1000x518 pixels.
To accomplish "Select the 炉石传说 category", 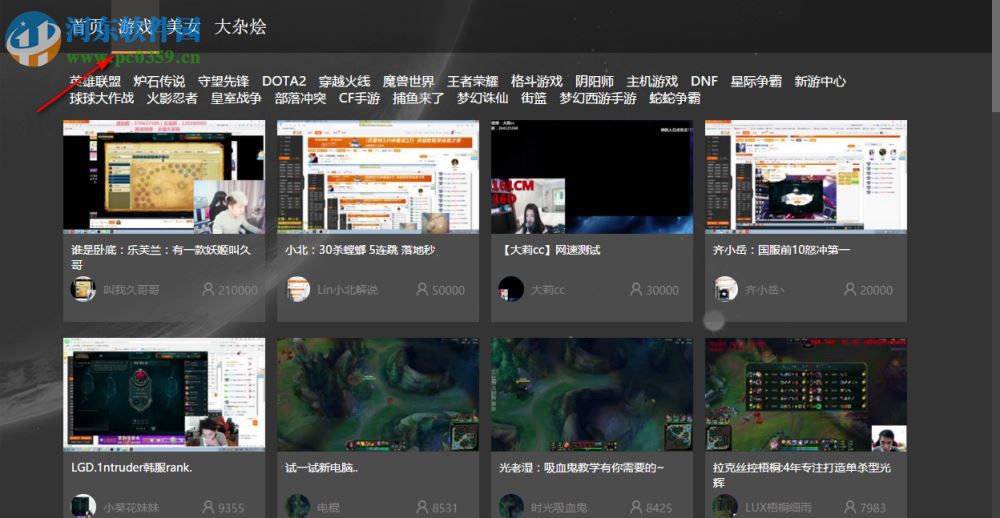I will (x=159, y=82).
